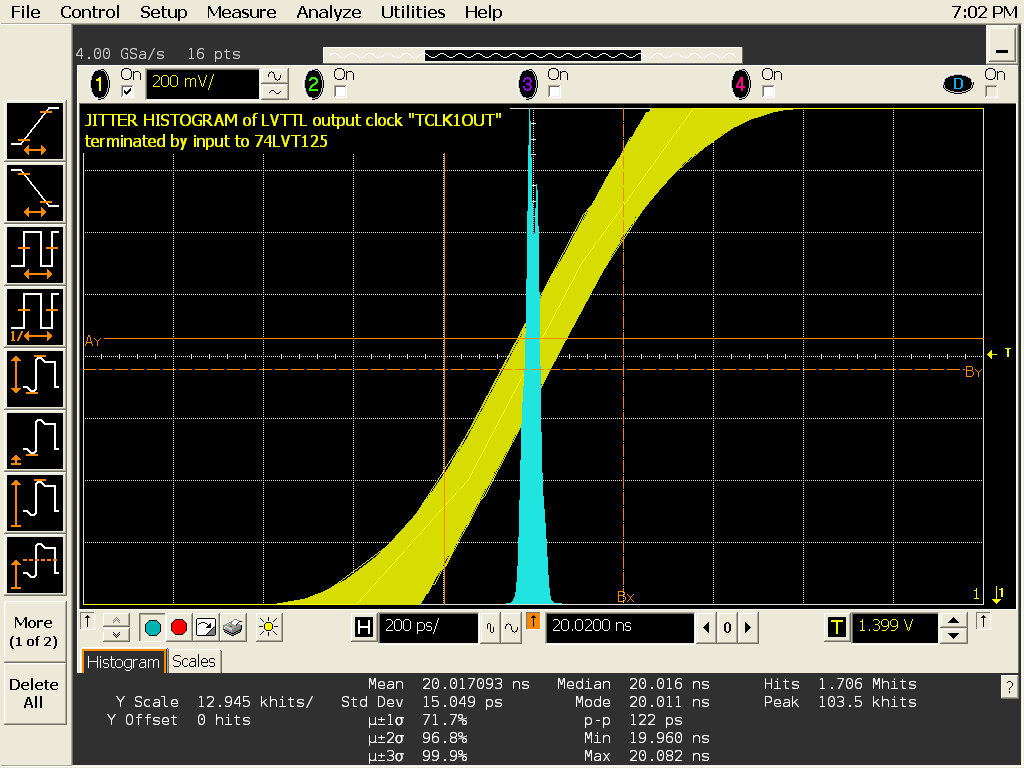The image size is (1024, 768).
Task: Open the Measure menu
Action: click(x=241, y=12)
